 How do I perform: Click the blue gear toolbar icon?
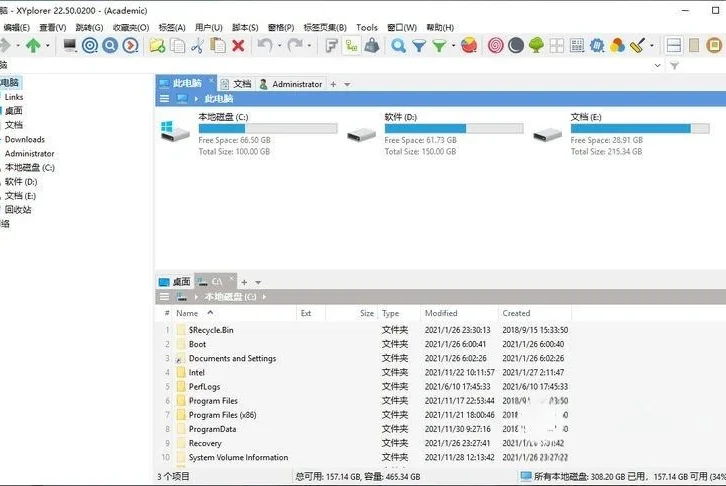597,45
